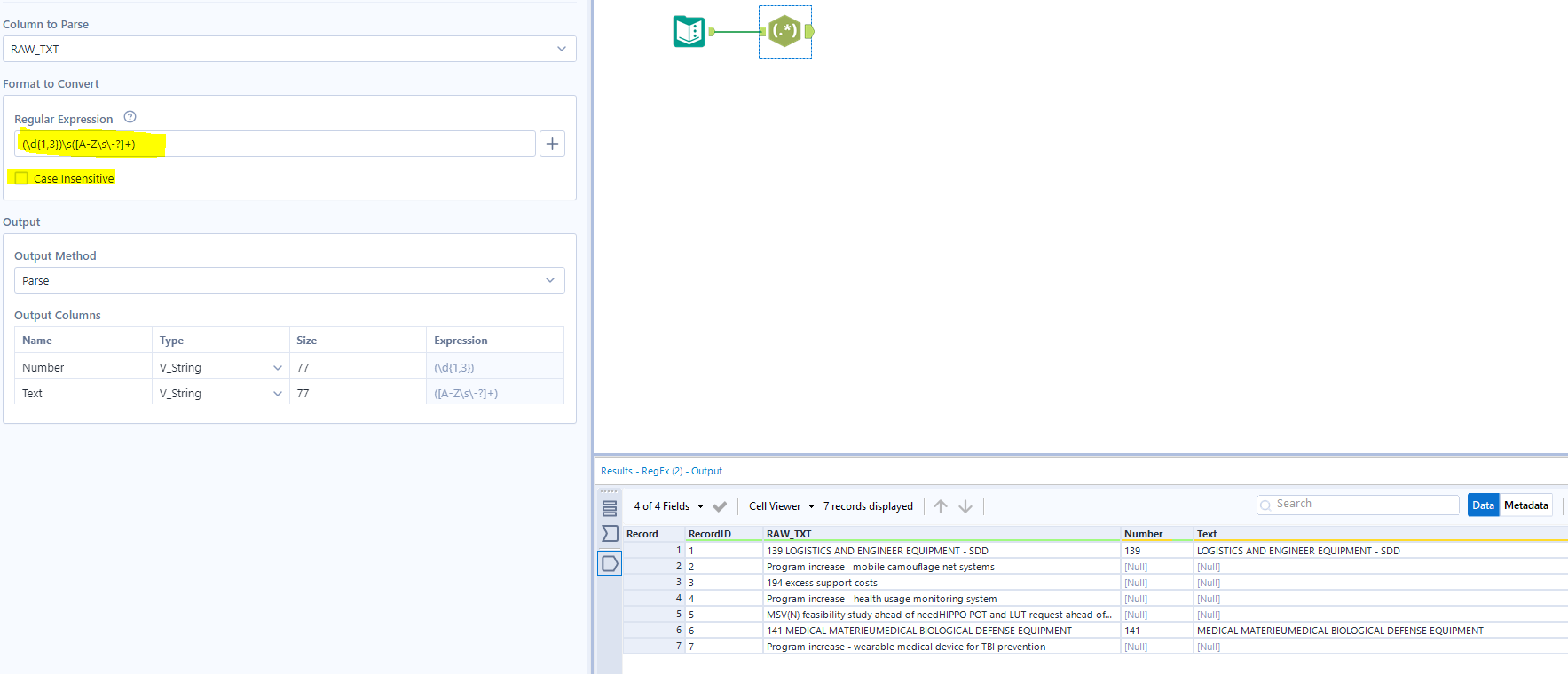Select cell 'Program increase - health usage monitoring system'

(942, 599)
